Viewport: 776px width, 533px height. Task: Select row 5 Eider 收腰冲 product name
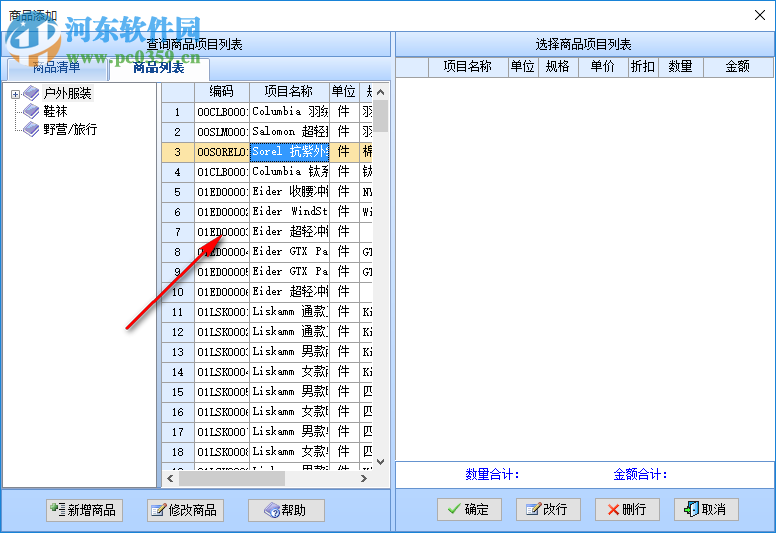click(x=290, y=192)
